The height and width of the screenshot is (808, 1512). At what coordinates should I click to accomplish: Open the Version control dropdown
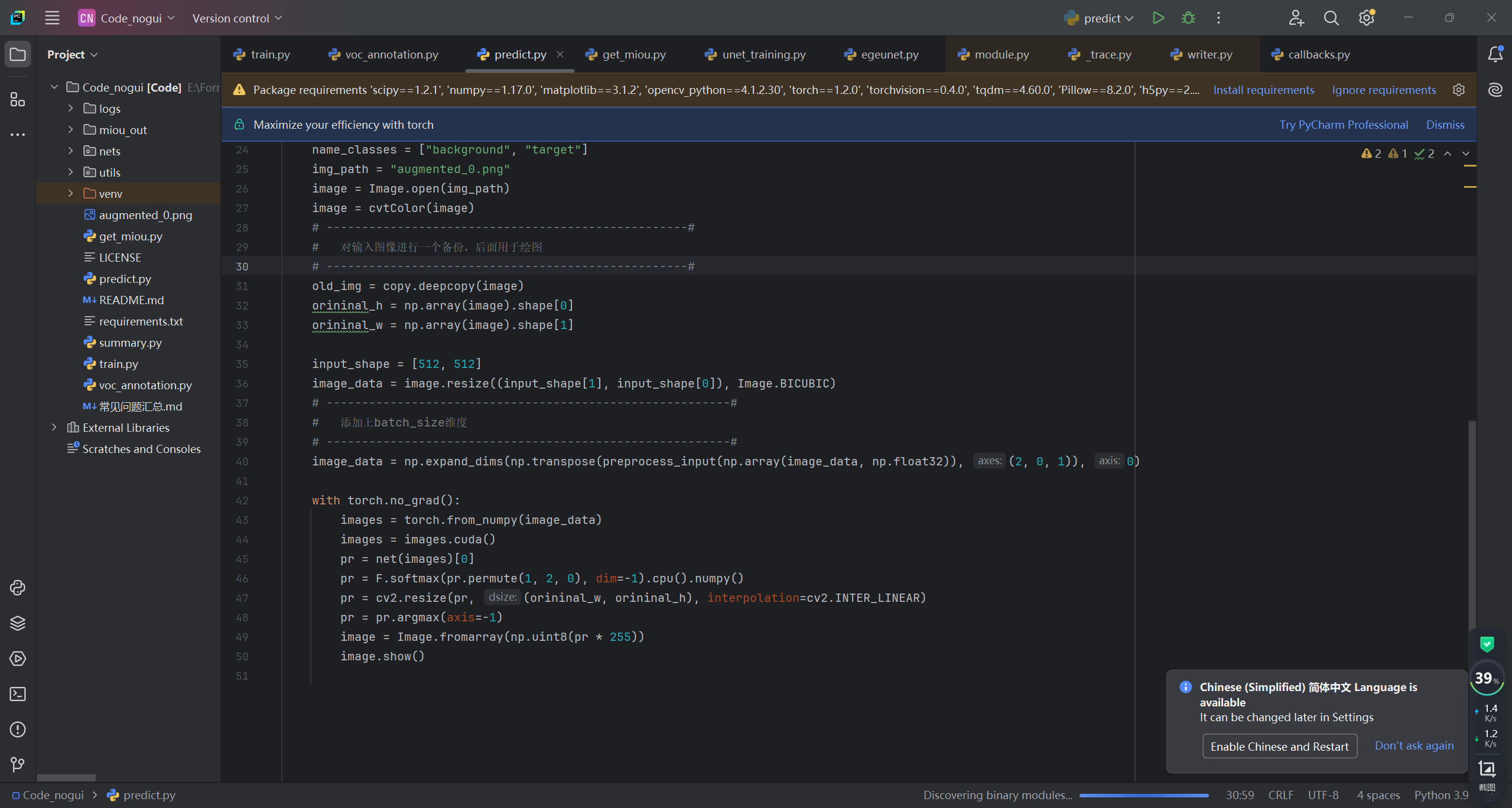237,18
